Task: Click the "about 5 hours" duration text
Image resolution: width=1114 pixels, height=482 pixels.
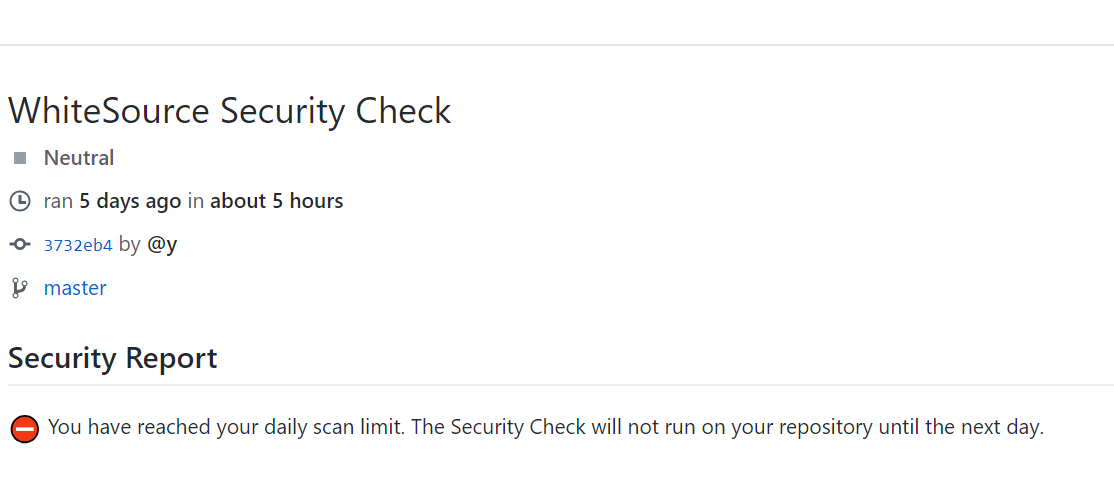Action: tap(276, 201)
